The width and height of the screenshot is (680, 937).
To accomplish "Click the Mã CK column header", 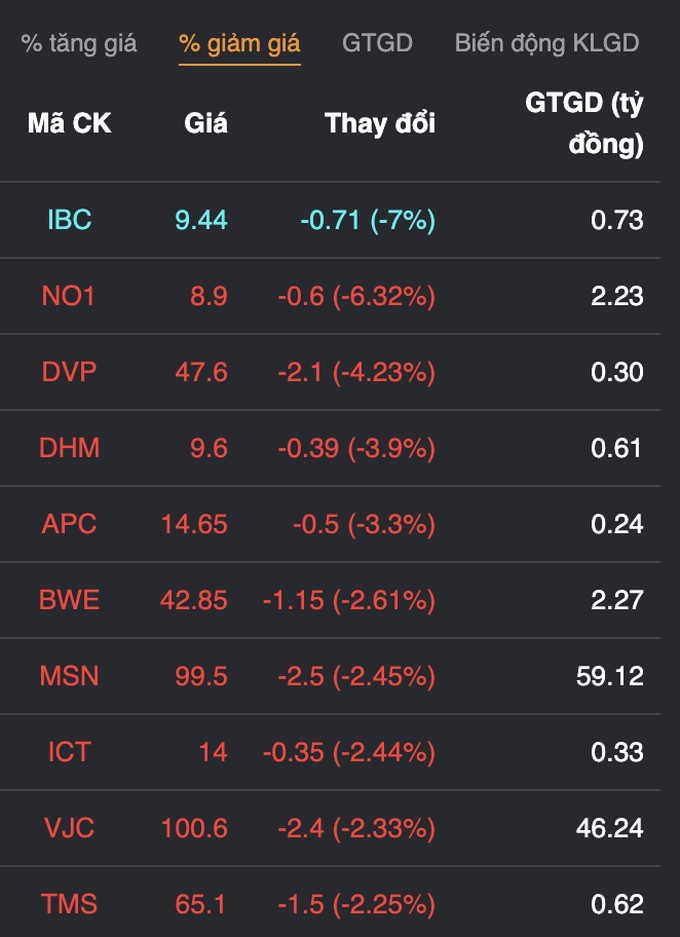I will click(69, 123).
